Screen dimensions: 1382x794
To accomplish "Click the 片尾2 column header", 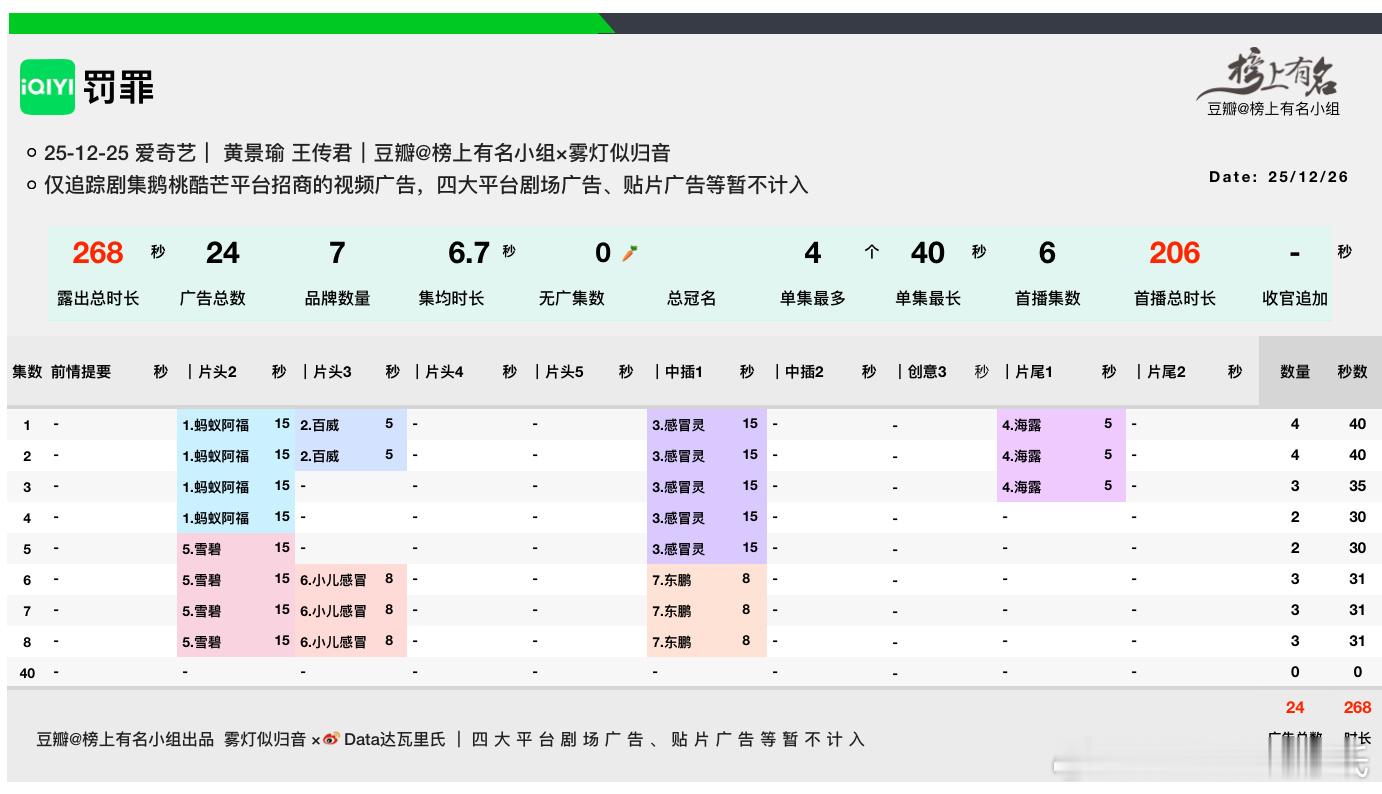I will tap(1166, 372).
